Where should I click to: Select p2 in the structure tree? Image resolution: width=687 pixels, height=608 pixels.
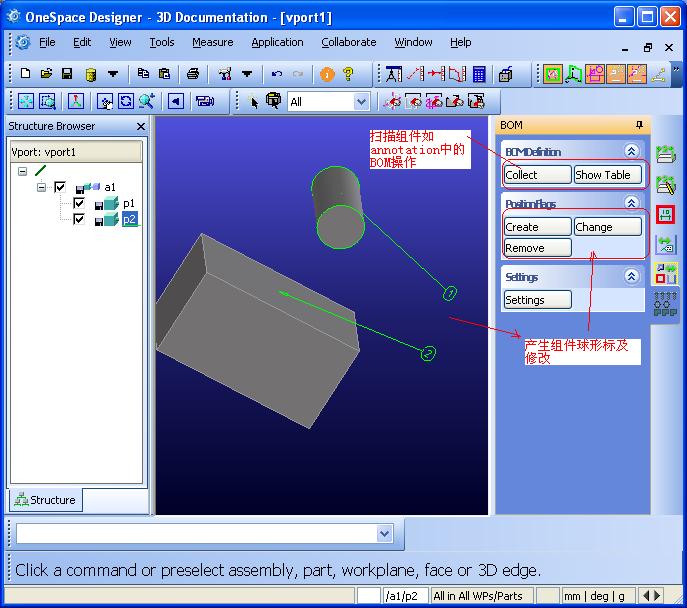coord(129,219)
